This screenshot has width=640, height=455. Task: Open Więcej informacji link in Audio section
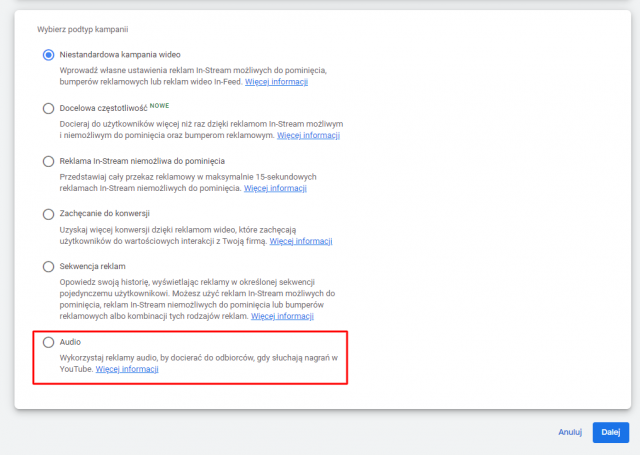coord(127,369)
